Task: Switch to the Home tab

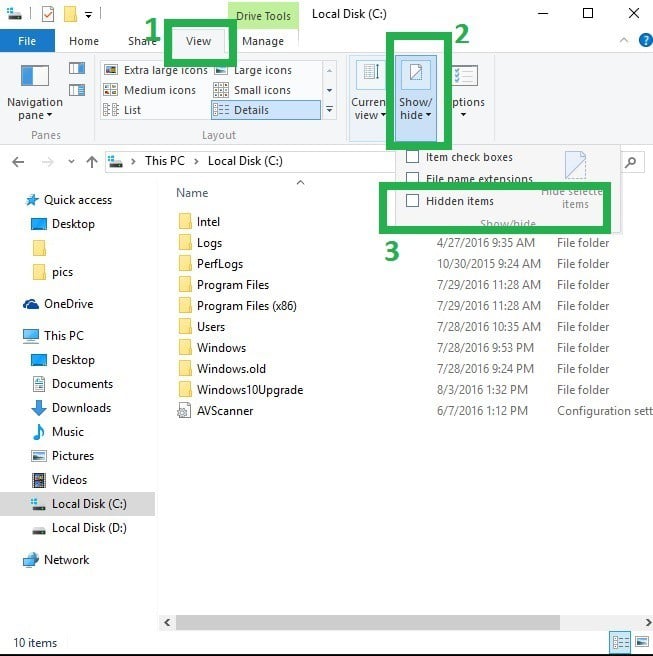Action: coord(84,41)
